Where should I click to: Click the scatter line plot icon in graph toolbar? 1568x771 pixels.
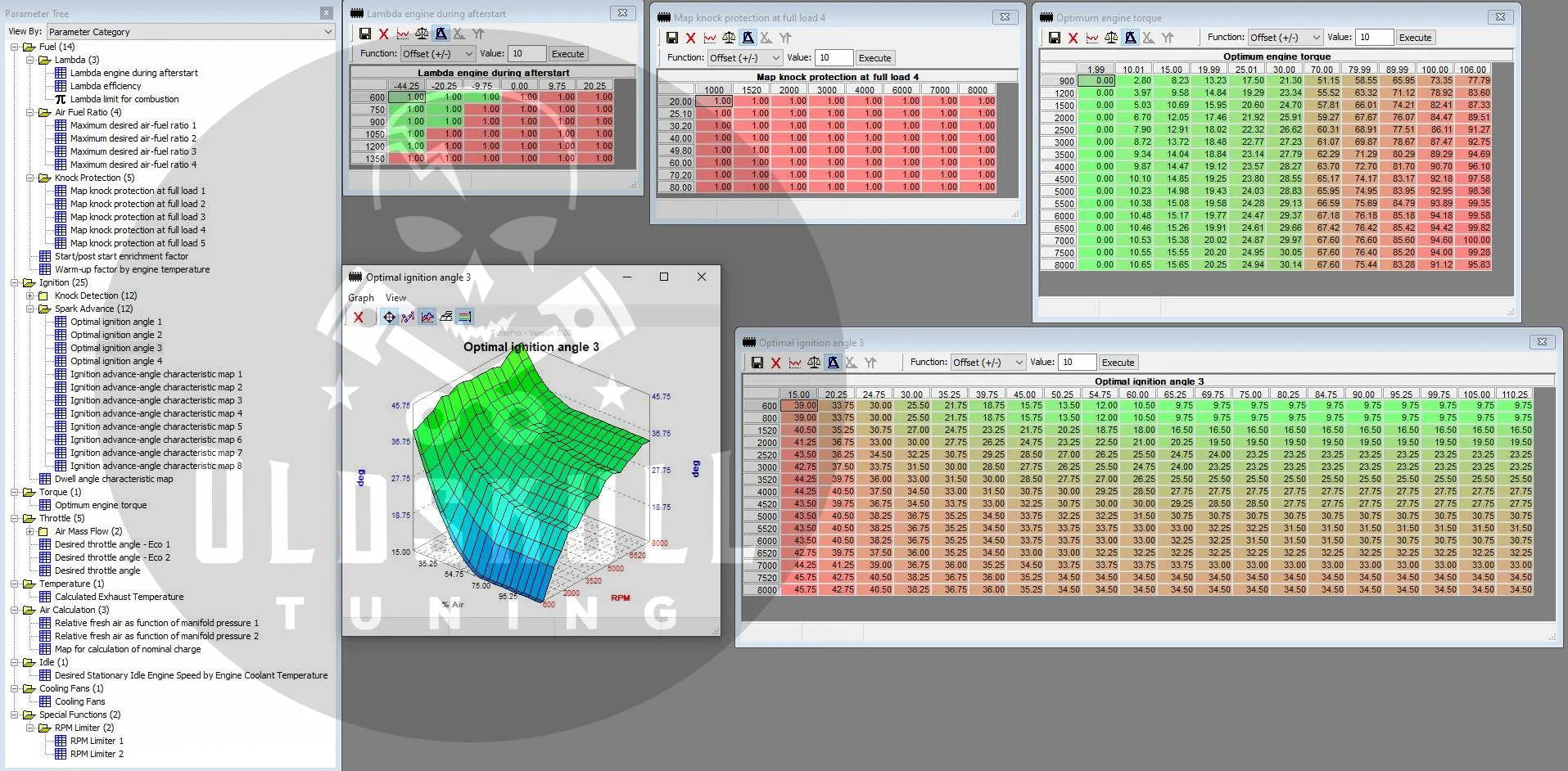(x=408, y=317)
